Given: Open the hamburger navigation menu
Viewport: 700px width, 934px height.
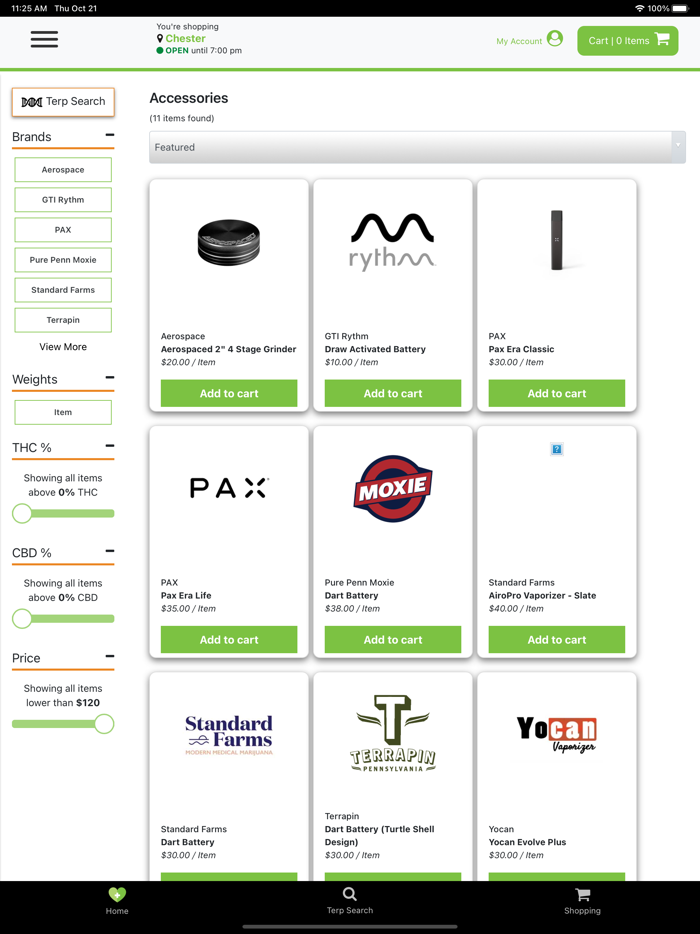Looking at the screenshot, I should point(45,39).
